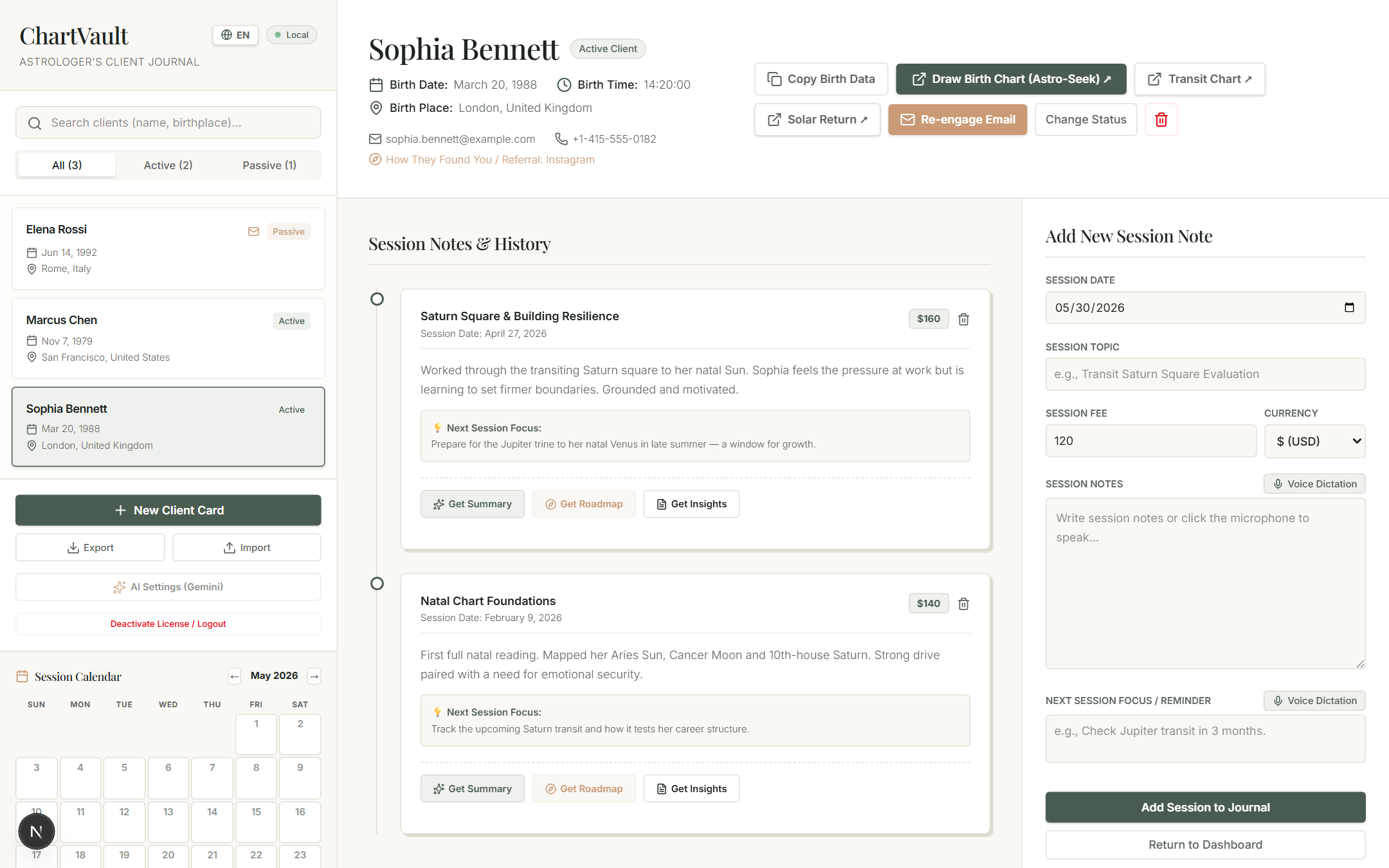Image resolution: width=1389 pixels, height=868 pixels.
Task: Draw Birth Chart on Astro-Seek
Action: point(1011,79)
